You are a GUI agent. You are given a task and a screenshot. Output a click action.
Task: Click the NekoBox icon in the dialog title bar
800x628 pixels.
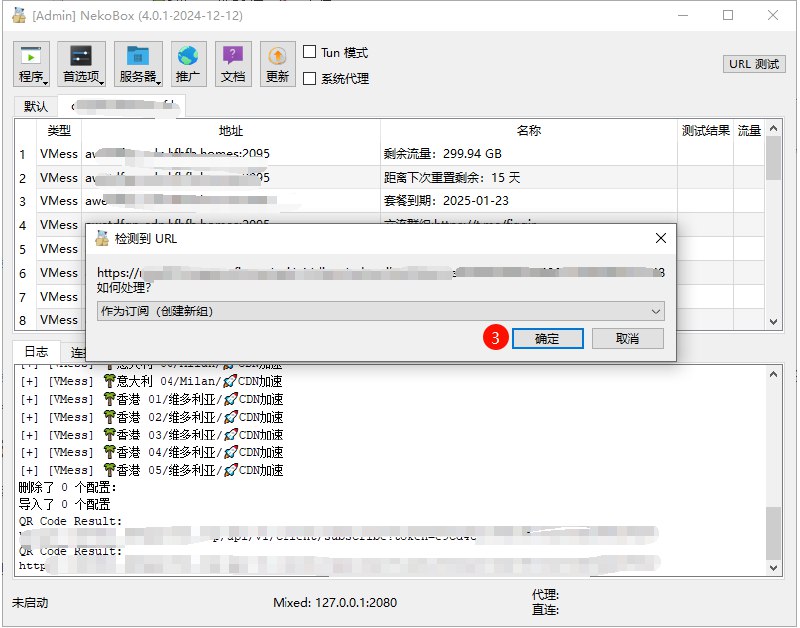pyautogui.click(x=101, y=238)
